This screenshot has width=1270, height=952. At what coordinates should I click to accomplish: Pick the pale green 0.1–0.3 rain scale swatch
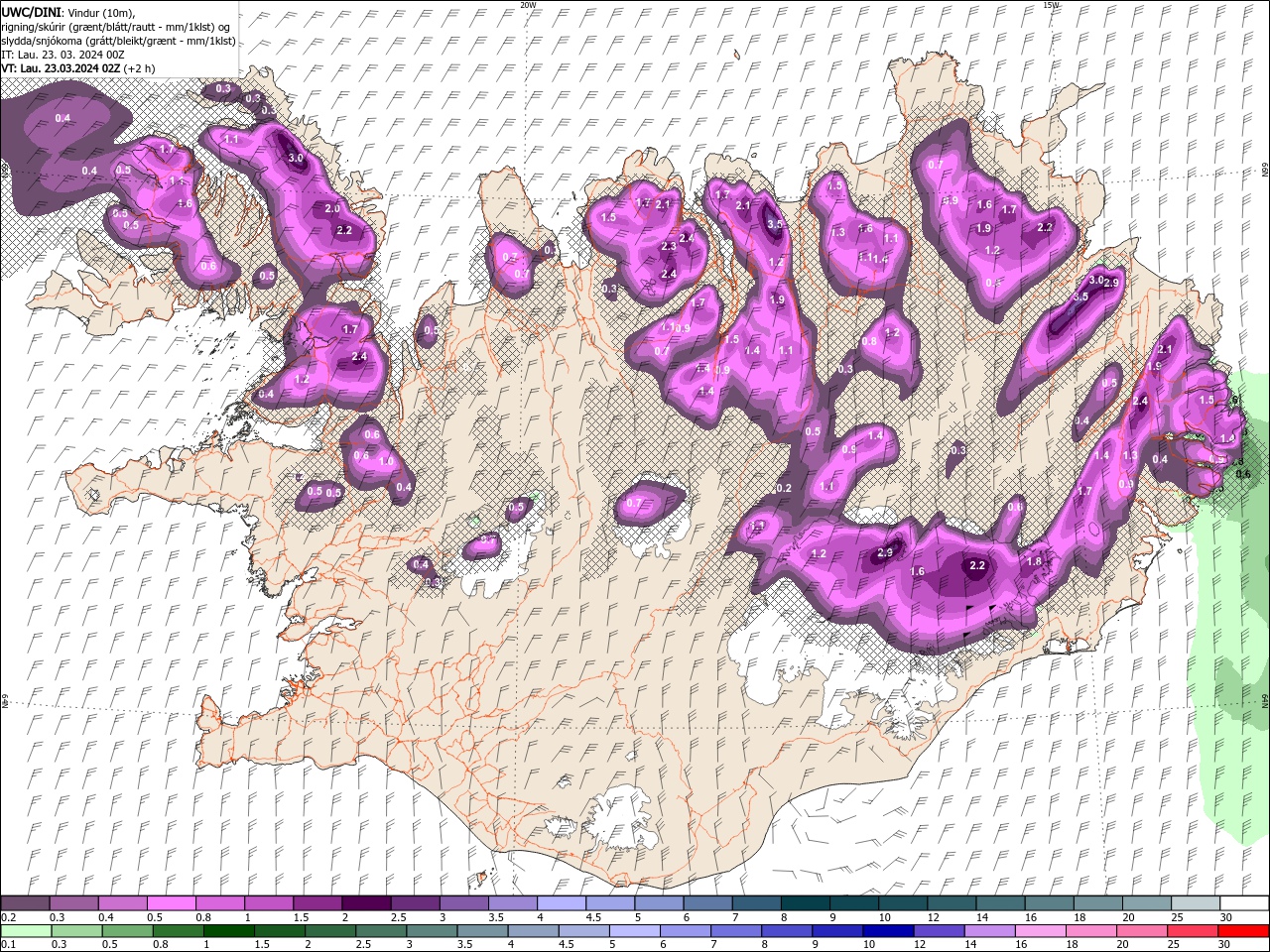click(x=25, y=930)
